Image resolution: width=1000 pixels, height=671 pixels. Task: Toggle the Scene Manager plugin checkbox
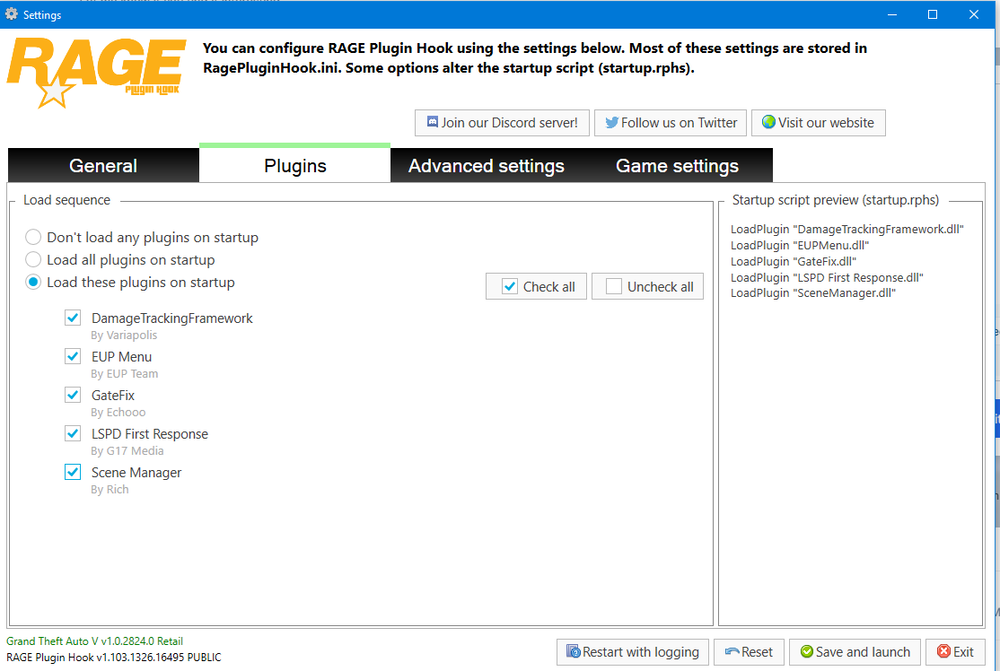click(73, 472)
